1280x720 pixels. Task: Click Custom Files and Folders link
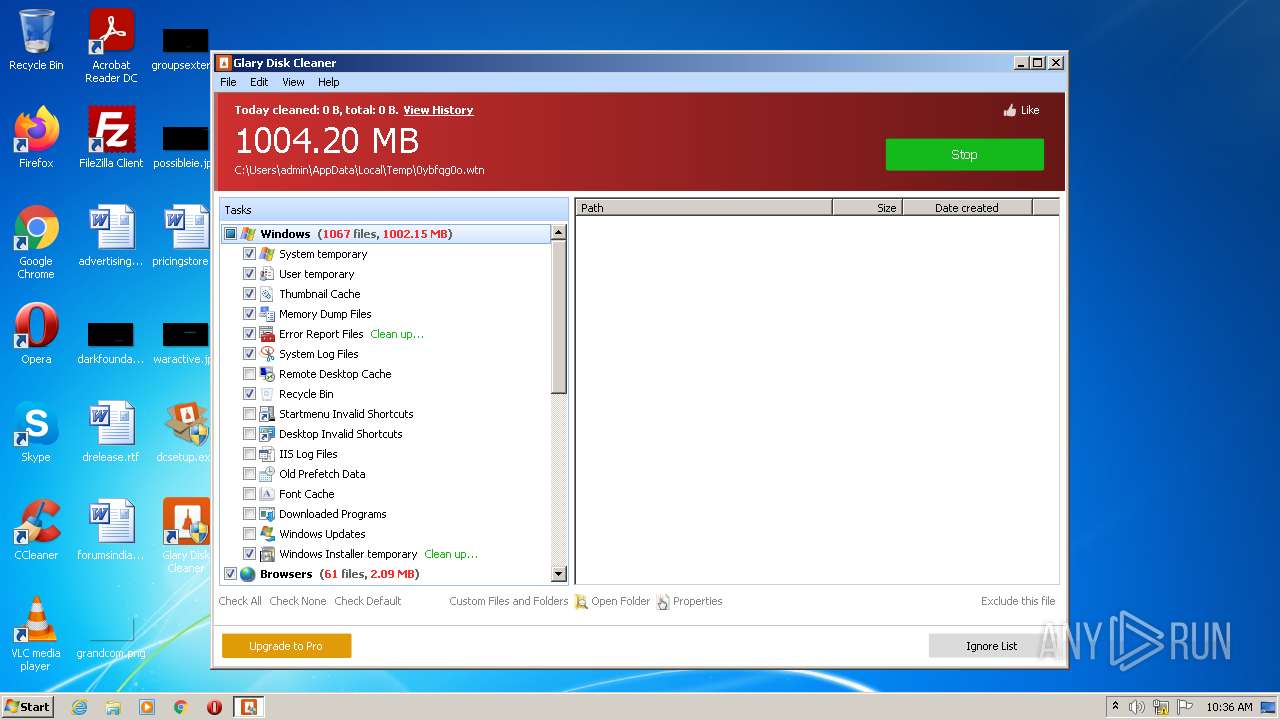[508, 601]
